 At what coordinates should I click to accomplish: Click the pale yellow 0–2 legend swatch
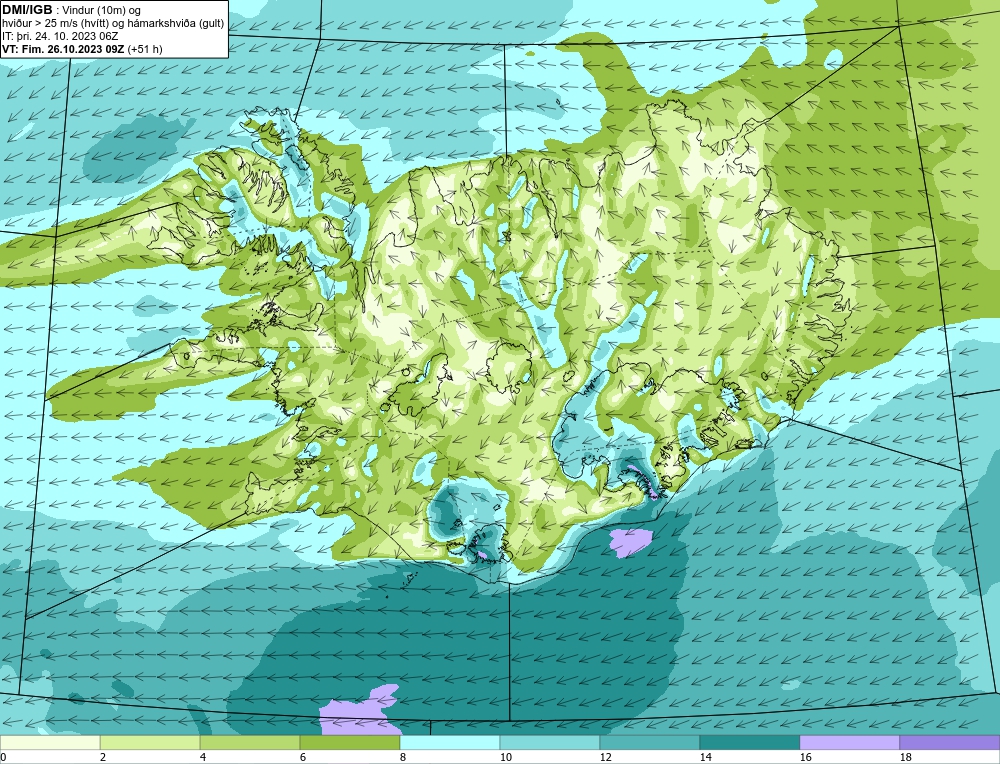point(50,742)
